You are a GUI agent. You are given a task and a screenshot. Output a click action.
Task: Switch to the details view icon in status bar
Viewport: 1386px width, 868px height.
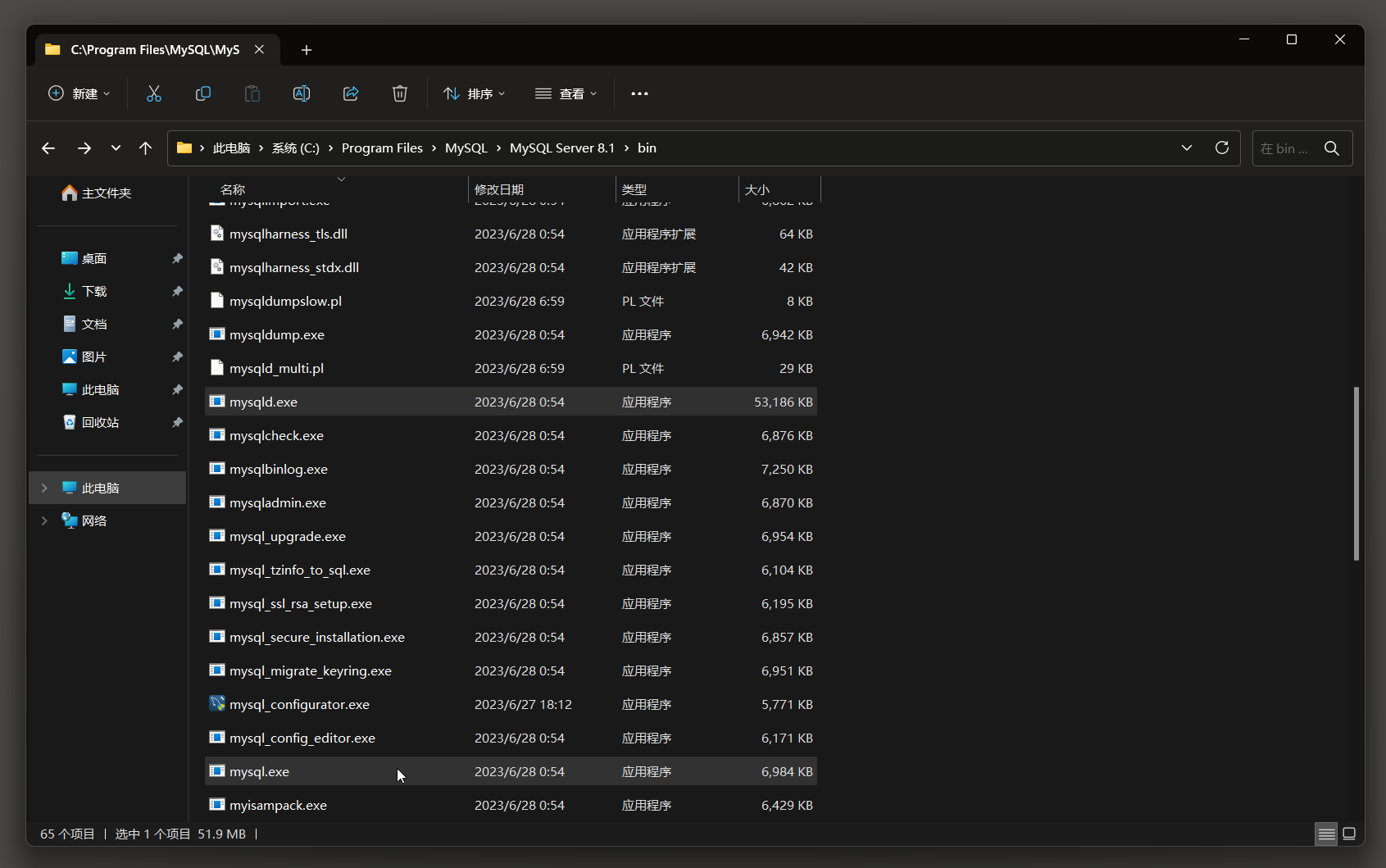pos(1326,834)
